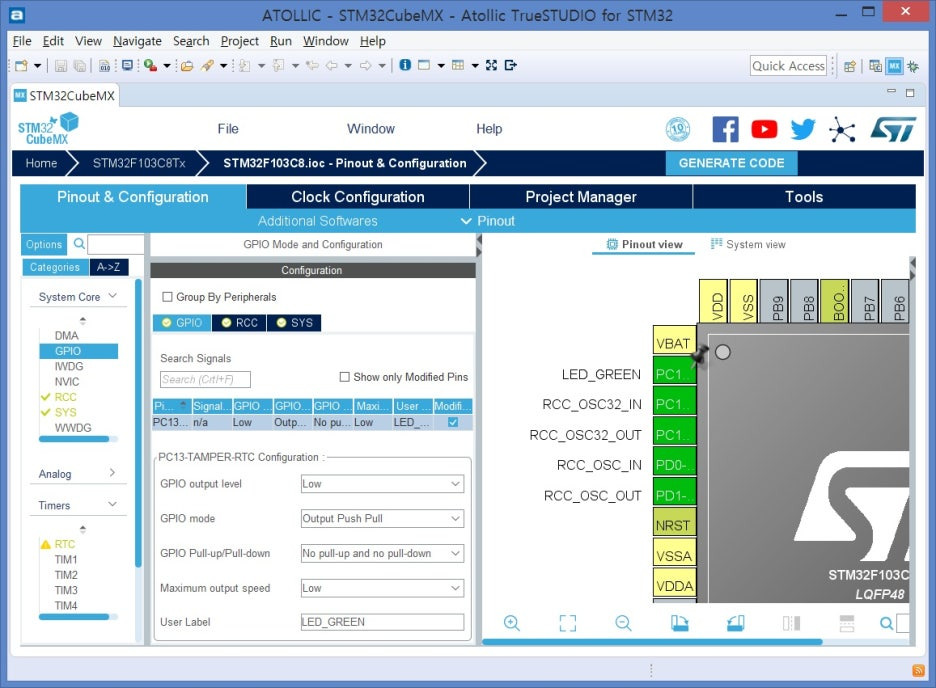Open the Project menu
Viewport: 936px width, 688px height.
tap(239, 41)
